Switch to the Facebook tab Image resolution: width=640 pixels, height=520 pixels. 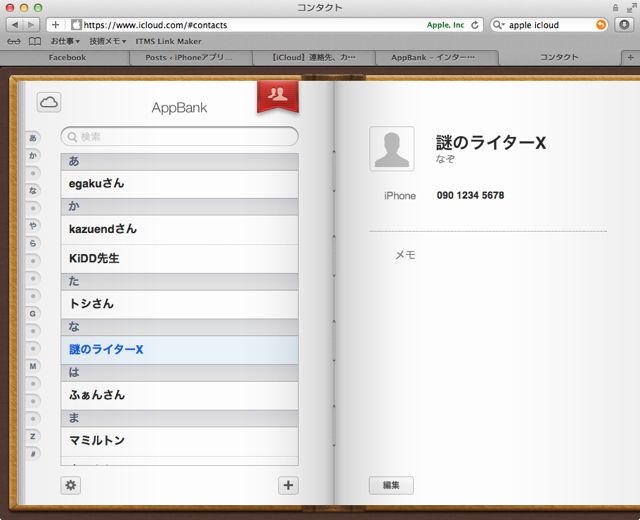[x=67, y=58]
